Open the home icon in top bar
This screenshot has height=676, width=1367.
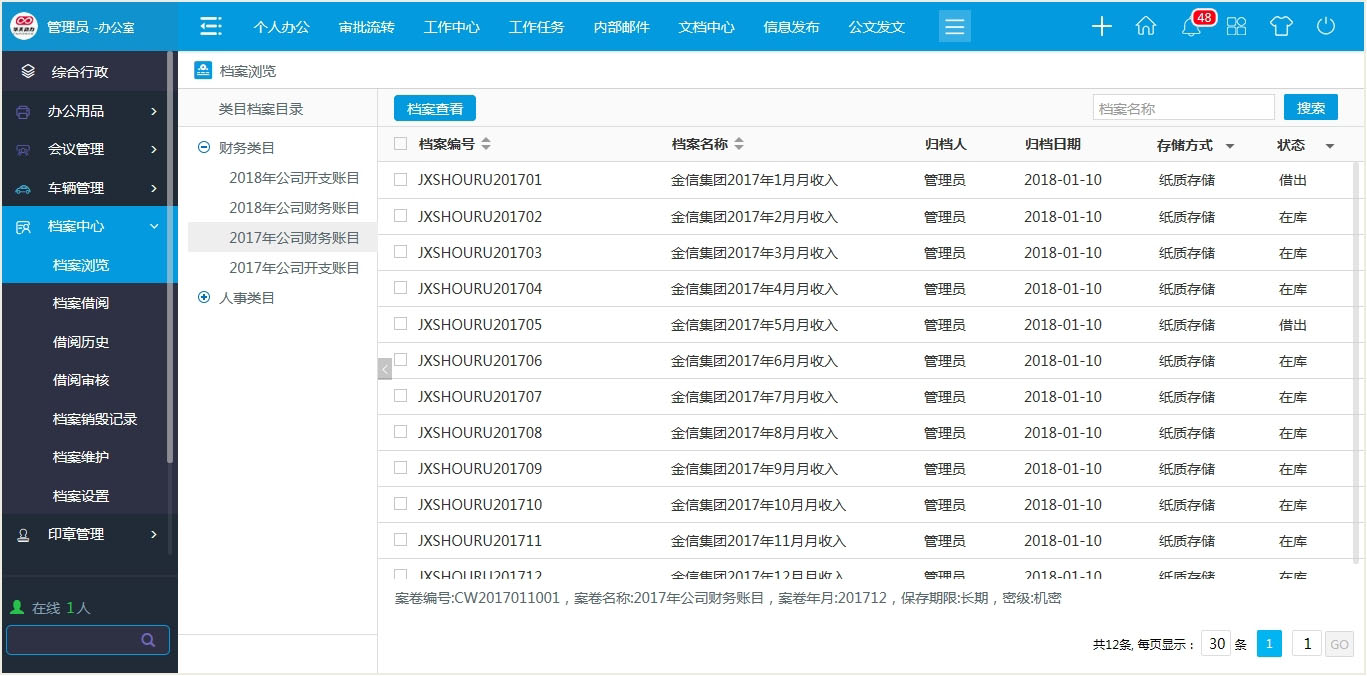tap(1146, 26)
